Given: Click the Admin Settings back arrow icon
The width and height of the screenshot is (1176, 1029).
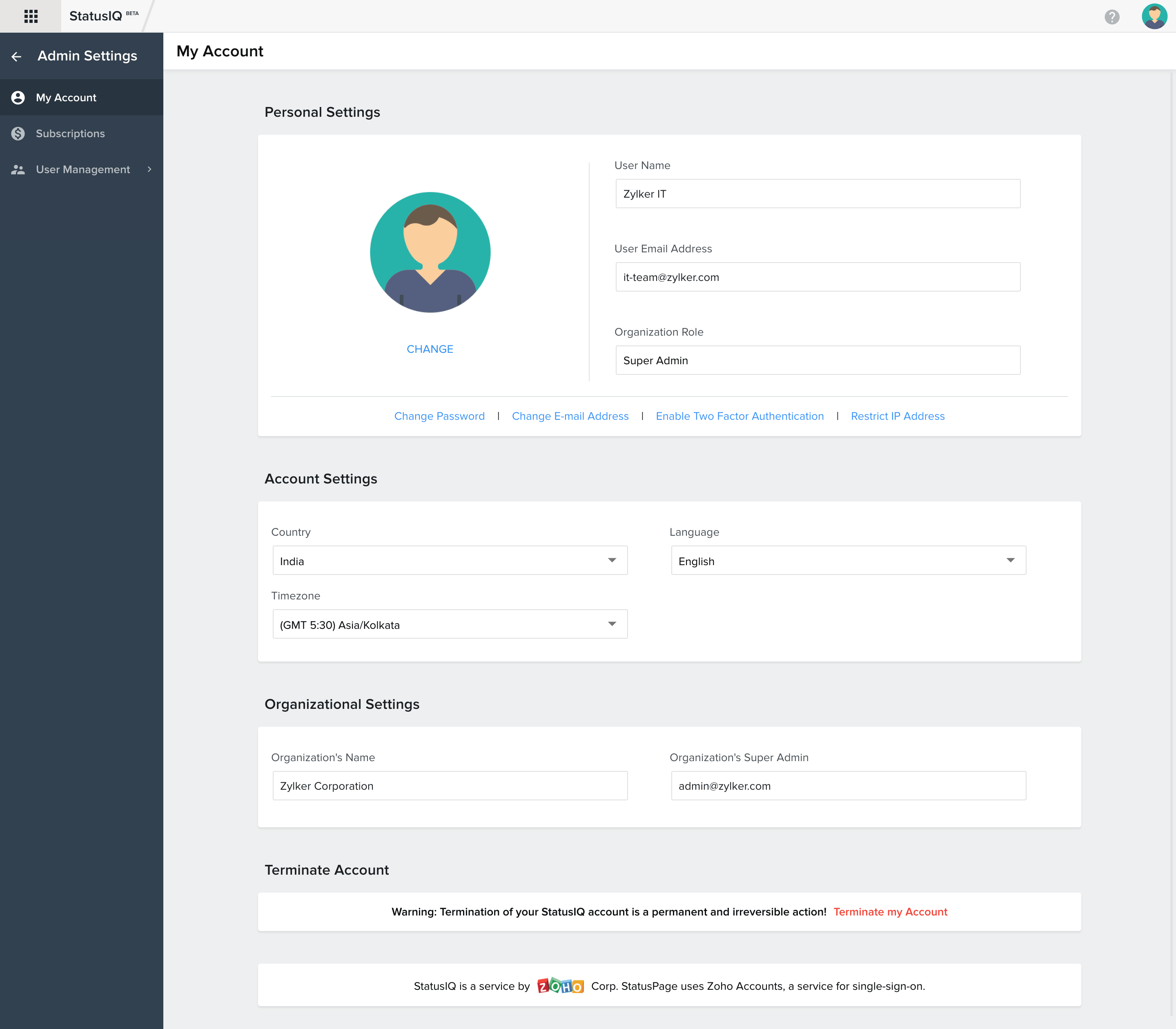Looking at the screenshot, I should (x=17, y=56).
